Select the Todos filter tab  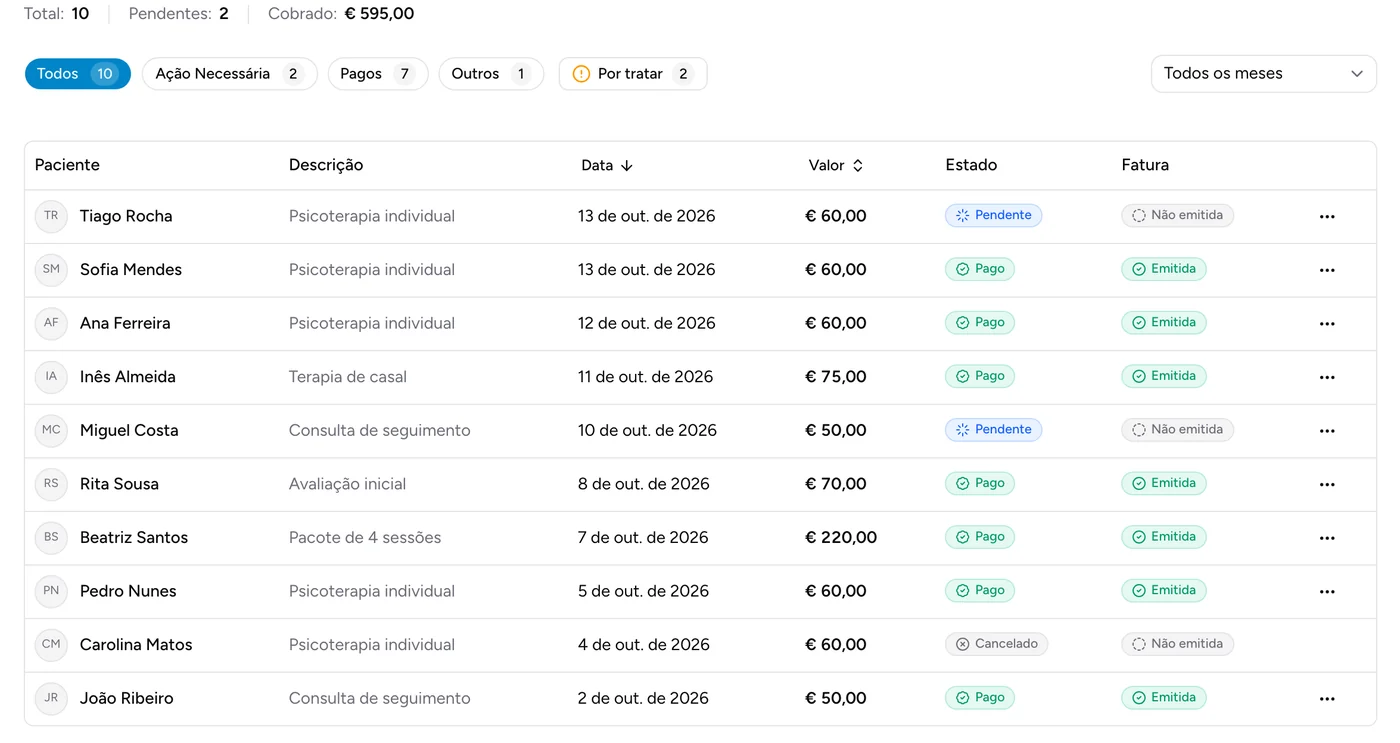coord(78,74)
